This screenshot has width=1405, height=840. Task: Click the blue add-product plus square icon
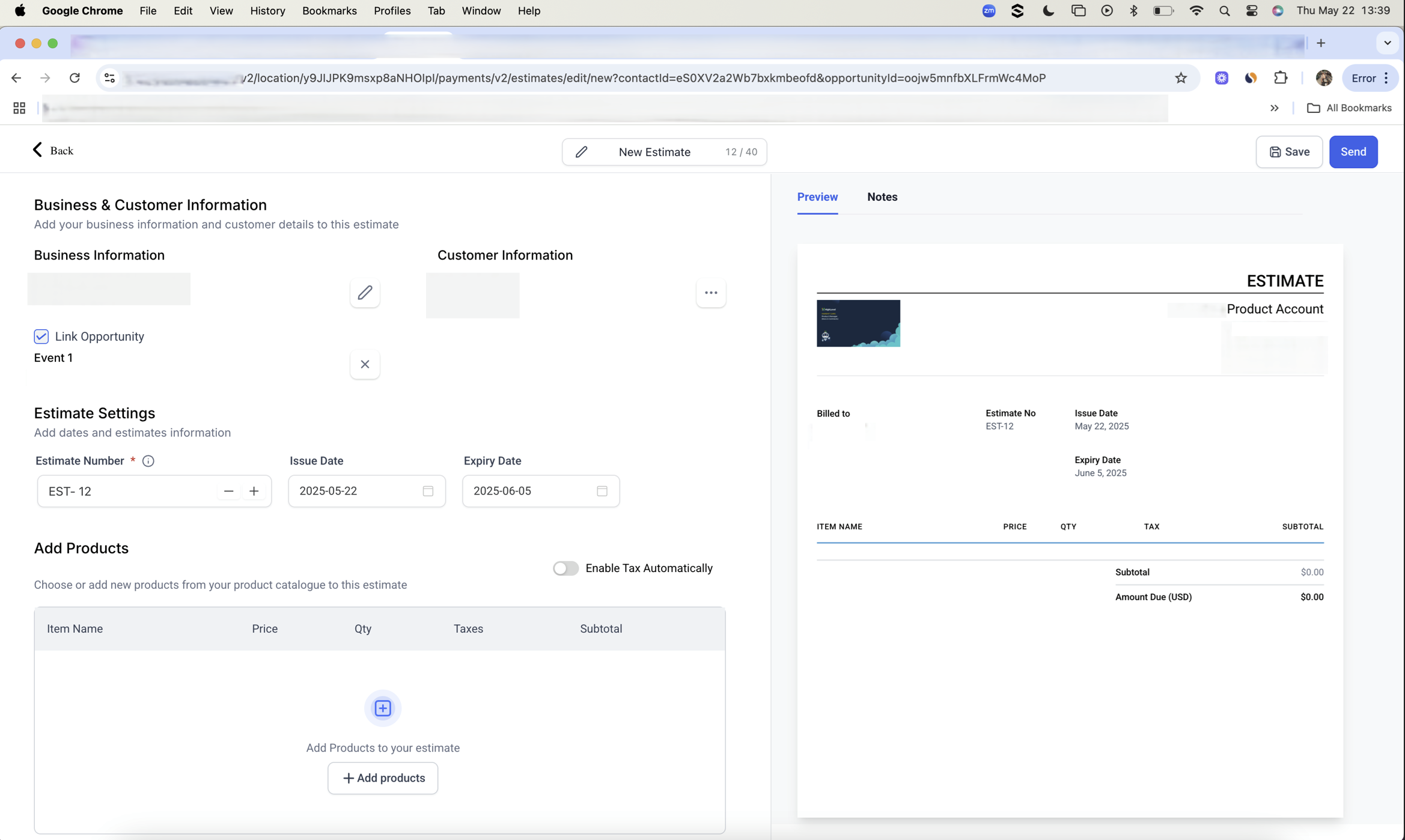383,708
